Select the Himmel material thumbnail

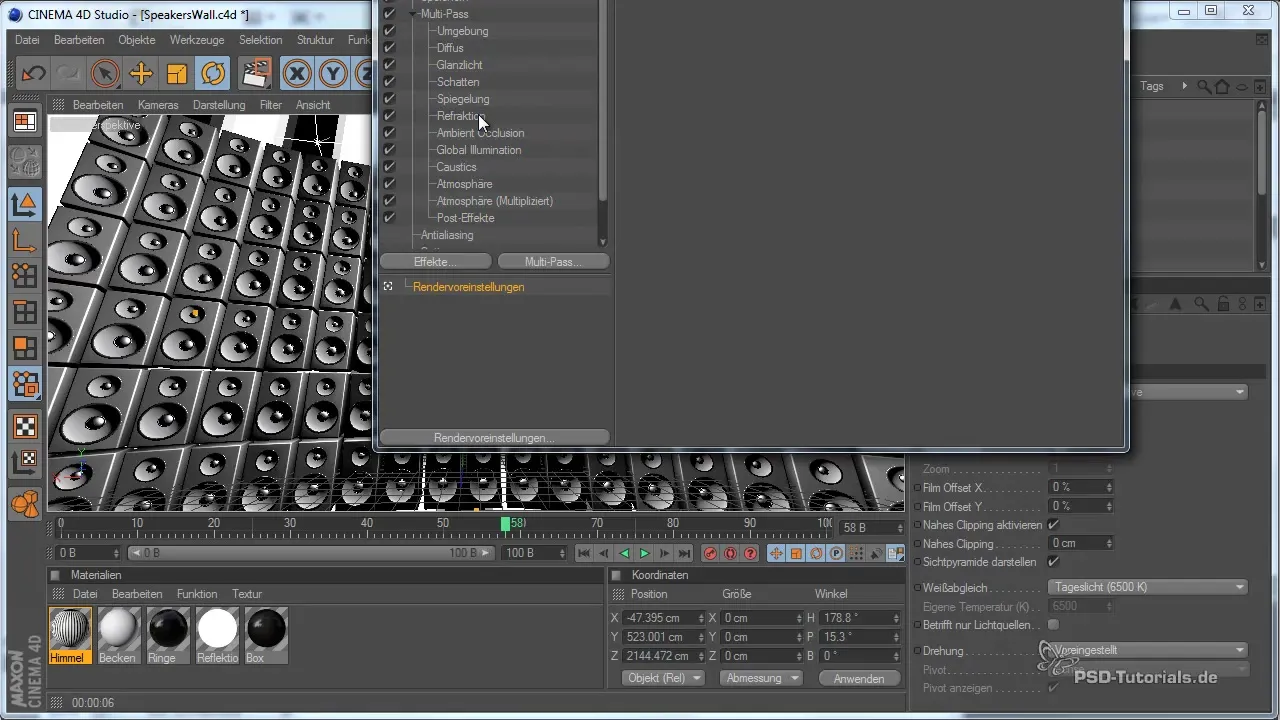pos(70,636)
